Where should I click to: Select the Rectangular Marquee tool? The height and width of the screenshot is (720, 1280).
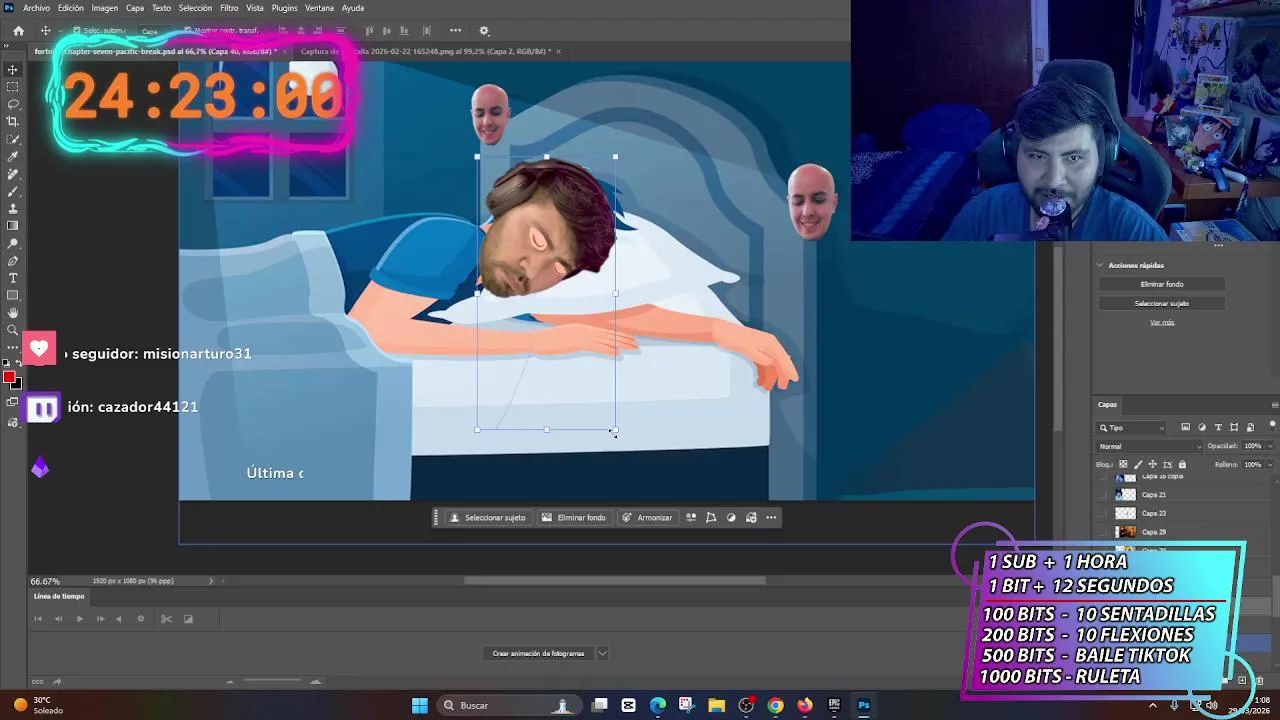click(13, 87)
